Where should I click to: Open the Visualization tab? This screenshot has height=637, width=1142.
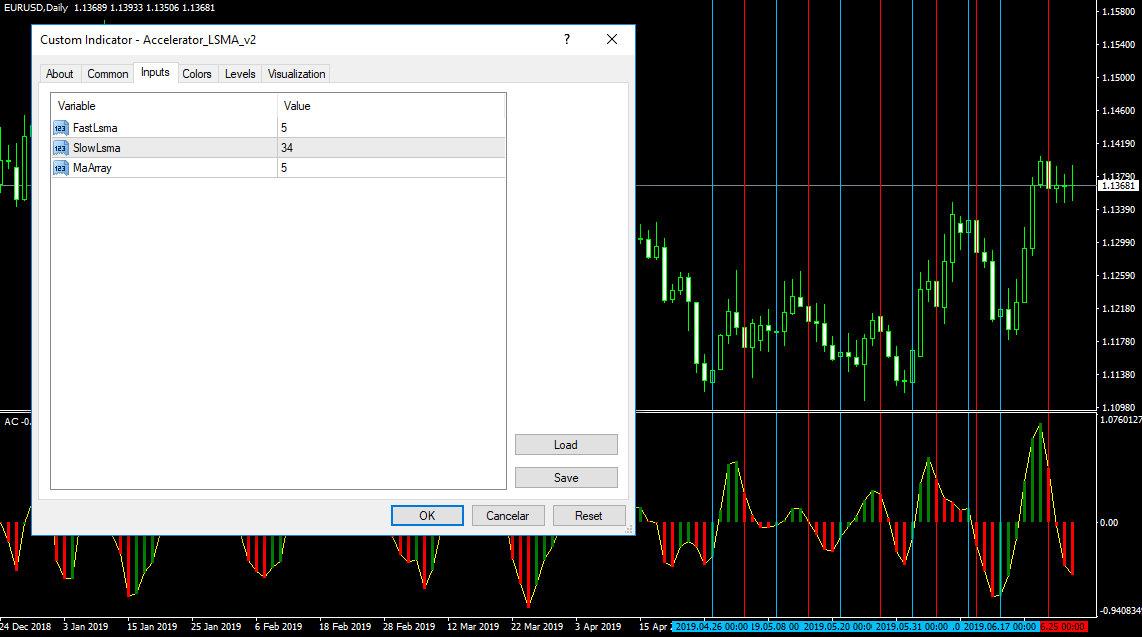[296, 74]
